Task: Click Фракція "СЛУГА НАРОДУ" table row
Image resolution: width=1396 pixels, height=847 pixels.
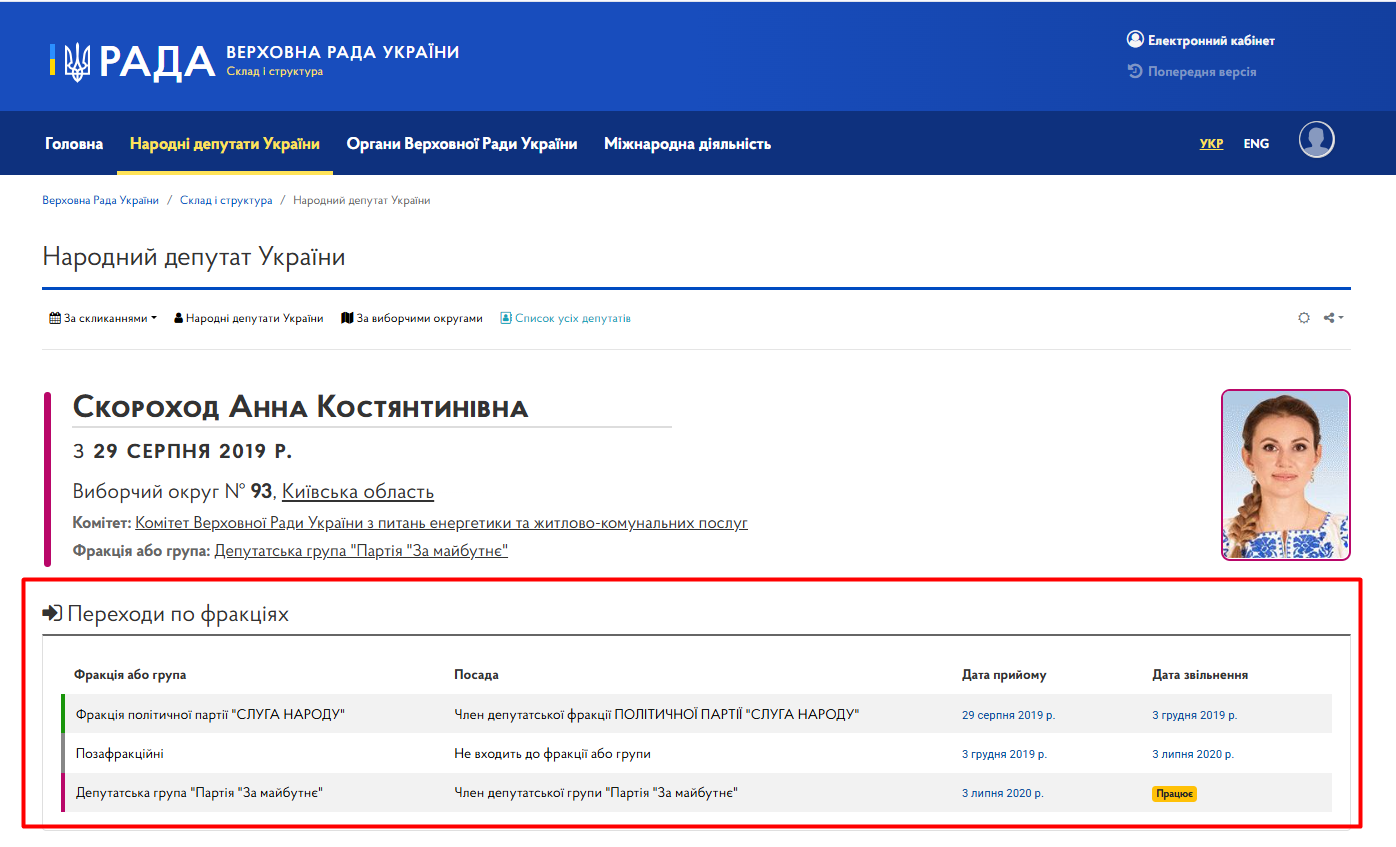Action: coord(697,714)
